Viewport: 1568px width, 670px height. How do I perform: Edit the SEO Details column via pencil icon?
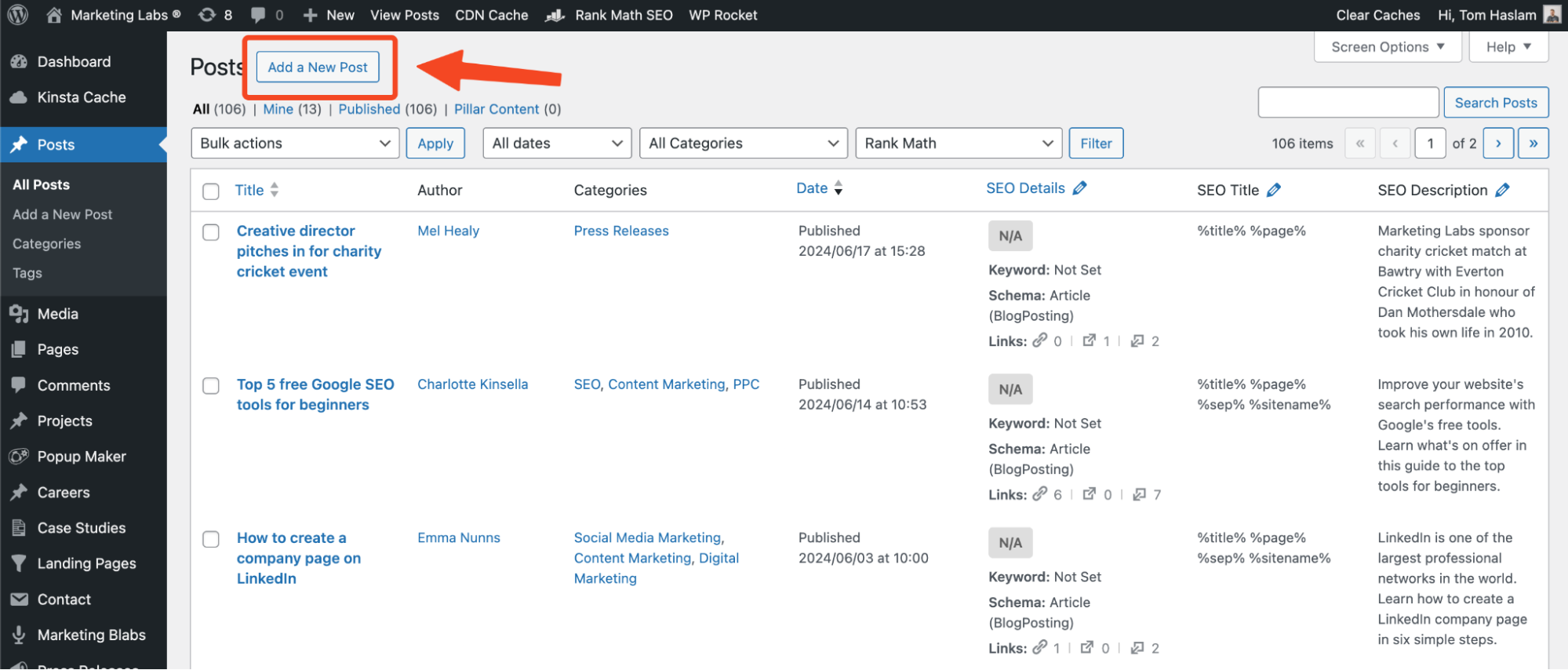click(1080, 188)
